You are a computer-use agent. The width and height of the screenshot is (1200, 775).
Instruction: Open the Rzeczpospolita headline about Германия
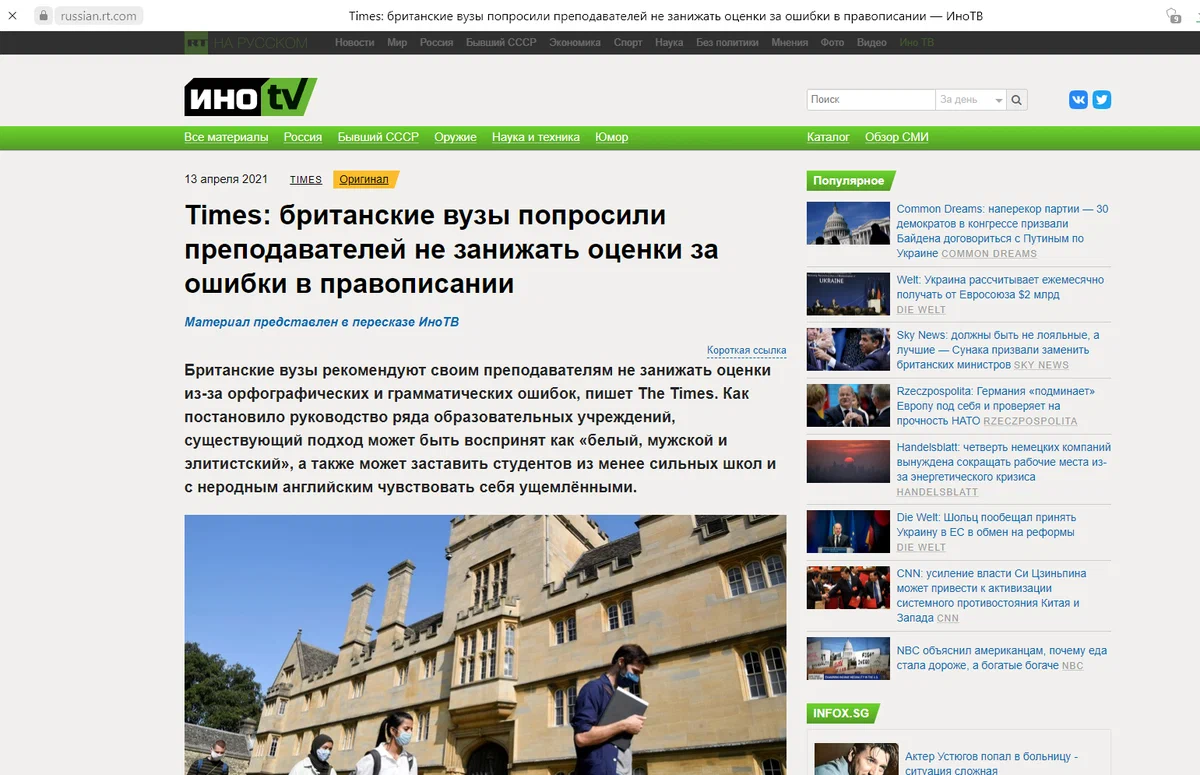click(996, 406)
